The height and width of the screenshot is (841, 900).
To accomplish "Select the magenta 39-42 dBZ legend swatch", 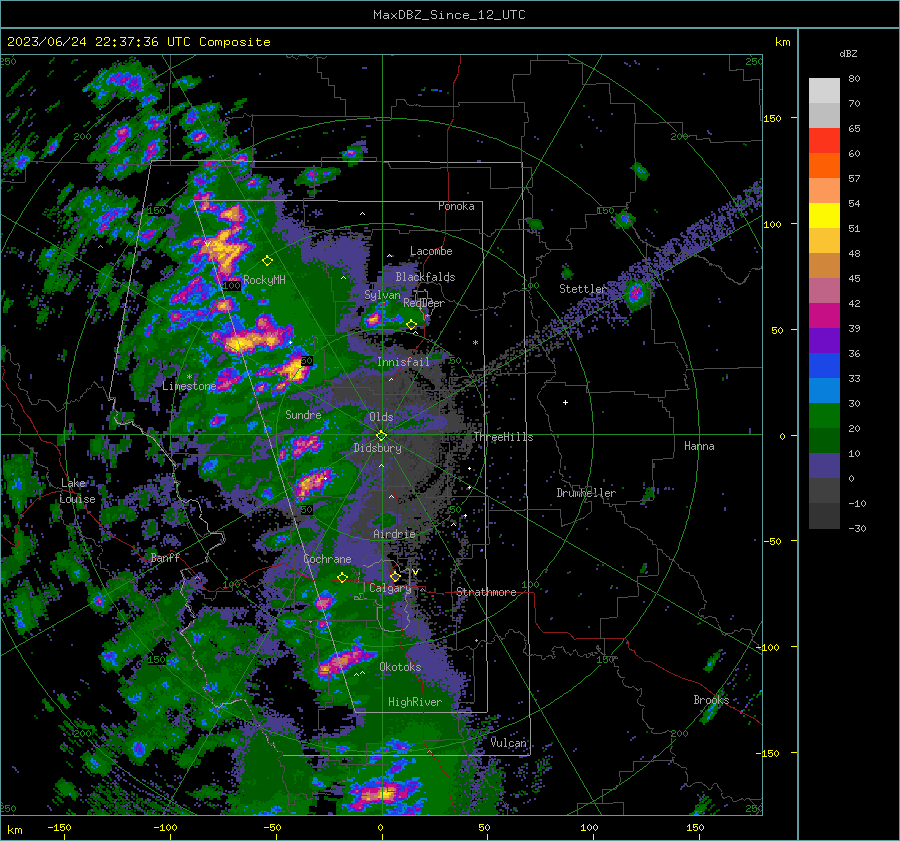I will click(x=824, y=316).
